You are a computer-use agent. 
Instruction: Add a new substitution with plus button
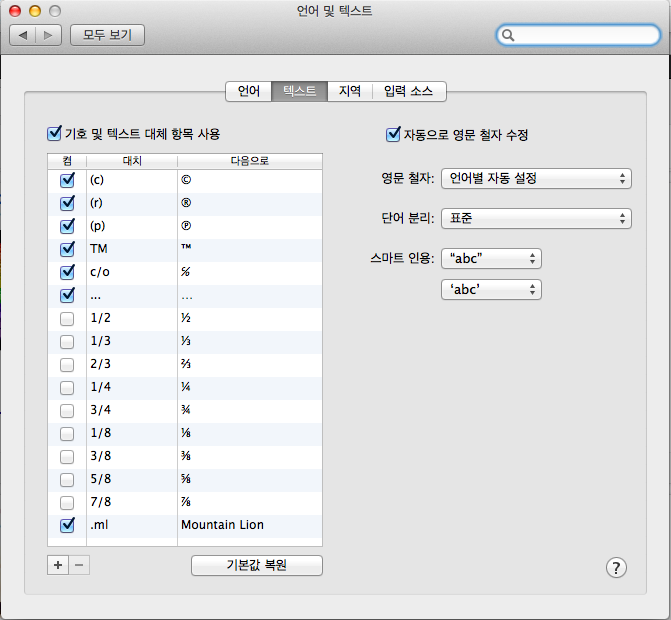[x=58, y=565]
